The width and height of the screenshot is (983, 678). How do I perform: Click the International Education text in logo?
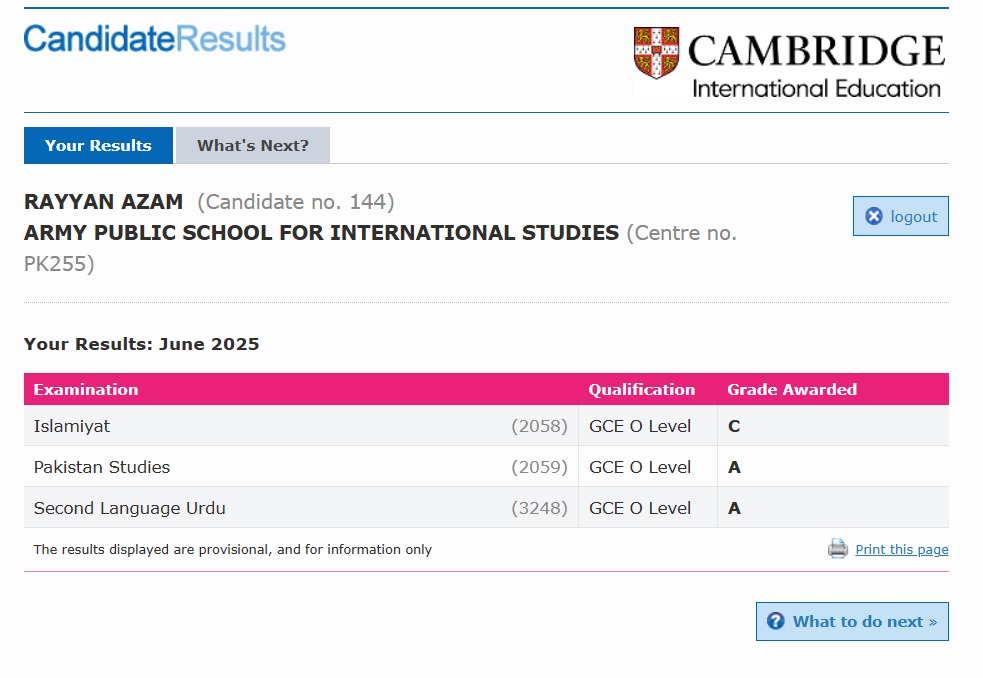816,88
